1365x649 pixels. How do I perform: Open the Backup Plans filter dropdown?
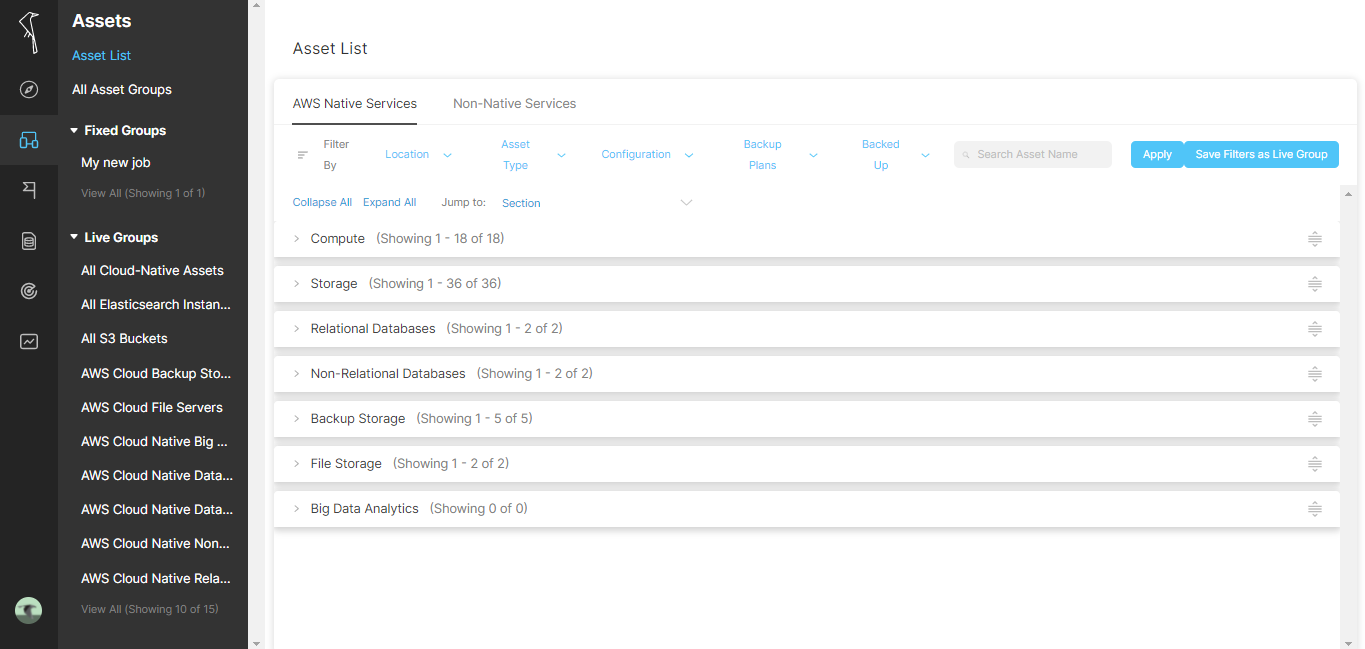(780, 155)
